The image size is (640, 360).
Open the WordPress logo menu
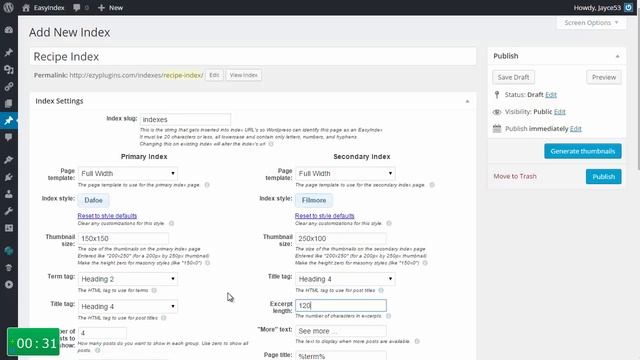point(8,7)
